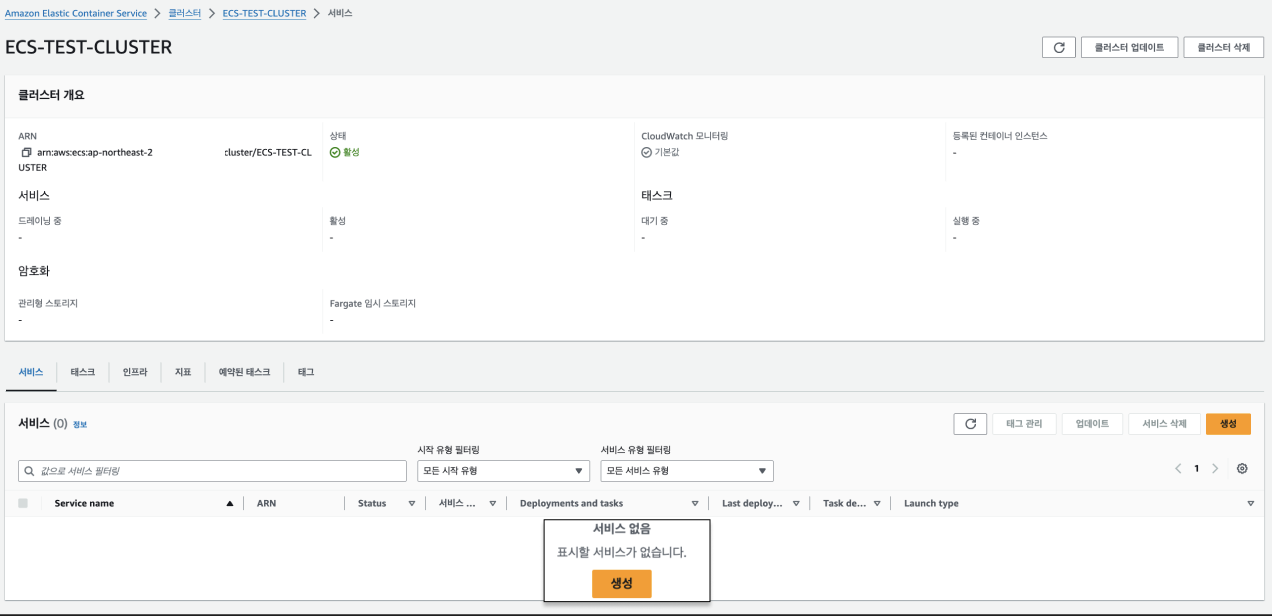Image resolution: width=1272 pixels, height=616 pixels.
Task: Sort the Task de... column arrow
Action: [877, 504]
